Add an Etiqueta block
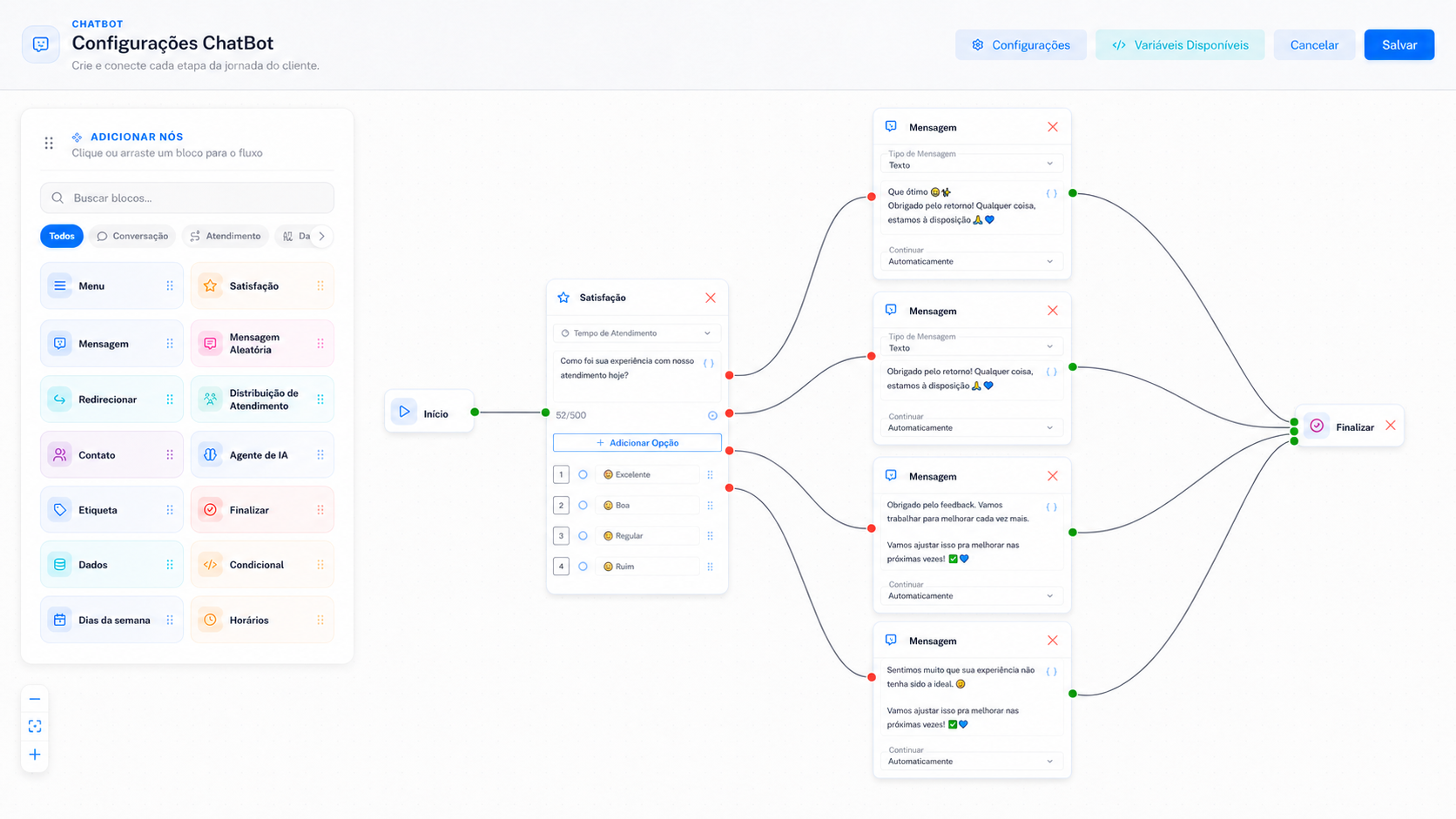Screen dimensions: 1456x819 pos(111,510)
